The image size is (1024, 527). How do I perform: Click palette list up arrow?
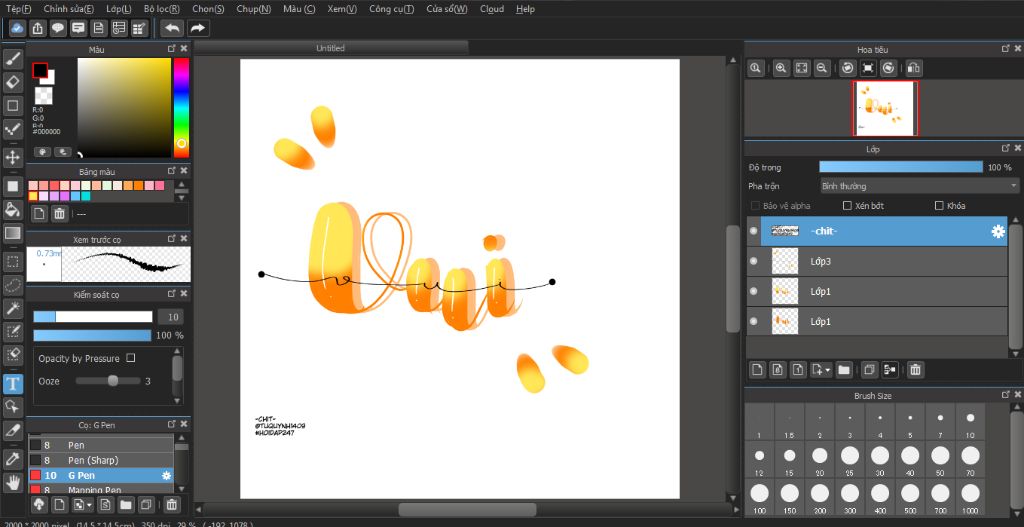coord(182,184)
